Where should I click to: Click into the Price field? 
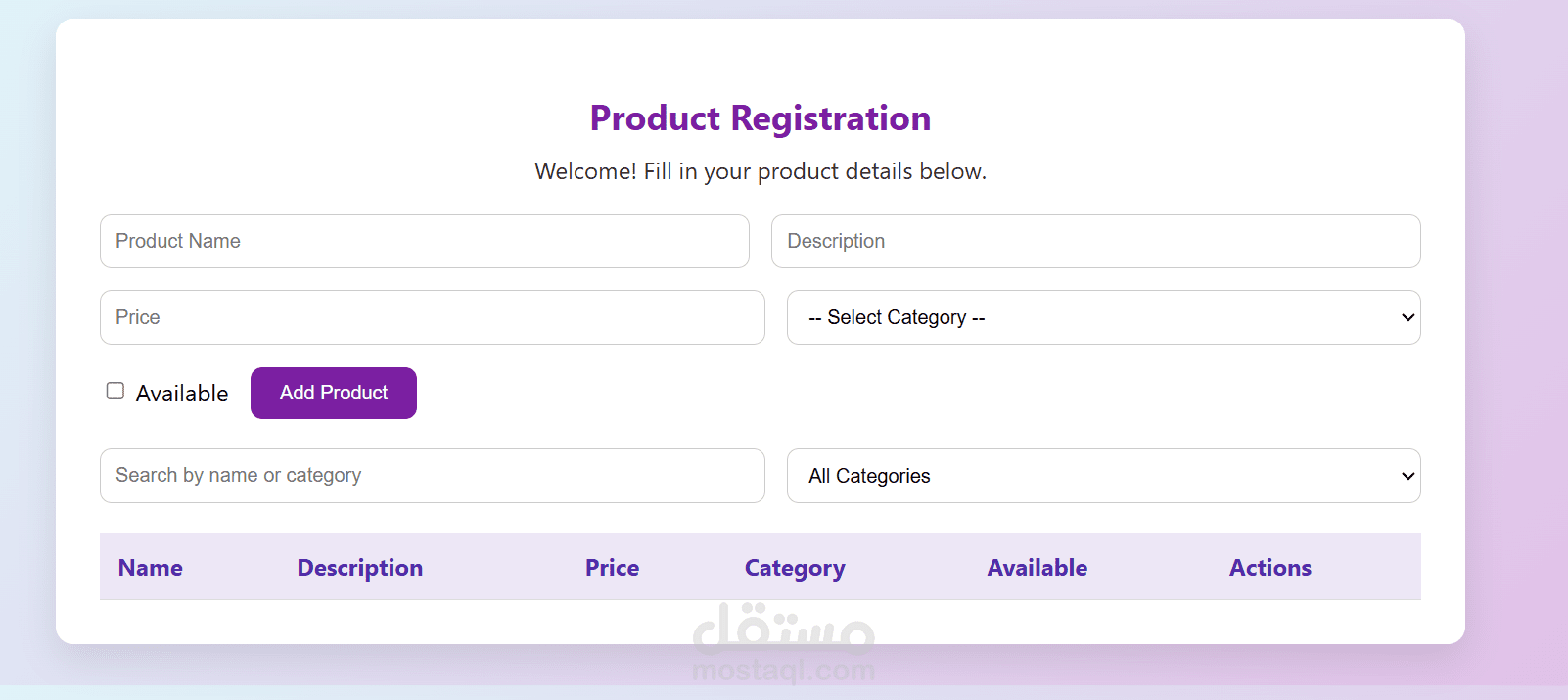click(x=432, y=317)
